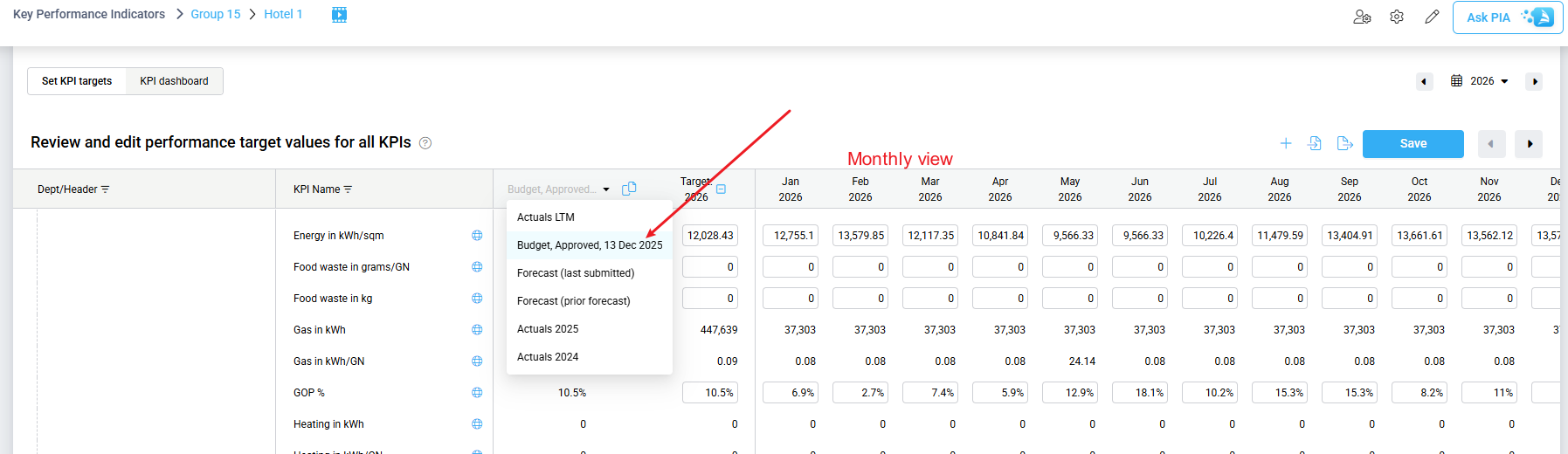Click the copy icon beside Budget dropdown

point(629,189)
